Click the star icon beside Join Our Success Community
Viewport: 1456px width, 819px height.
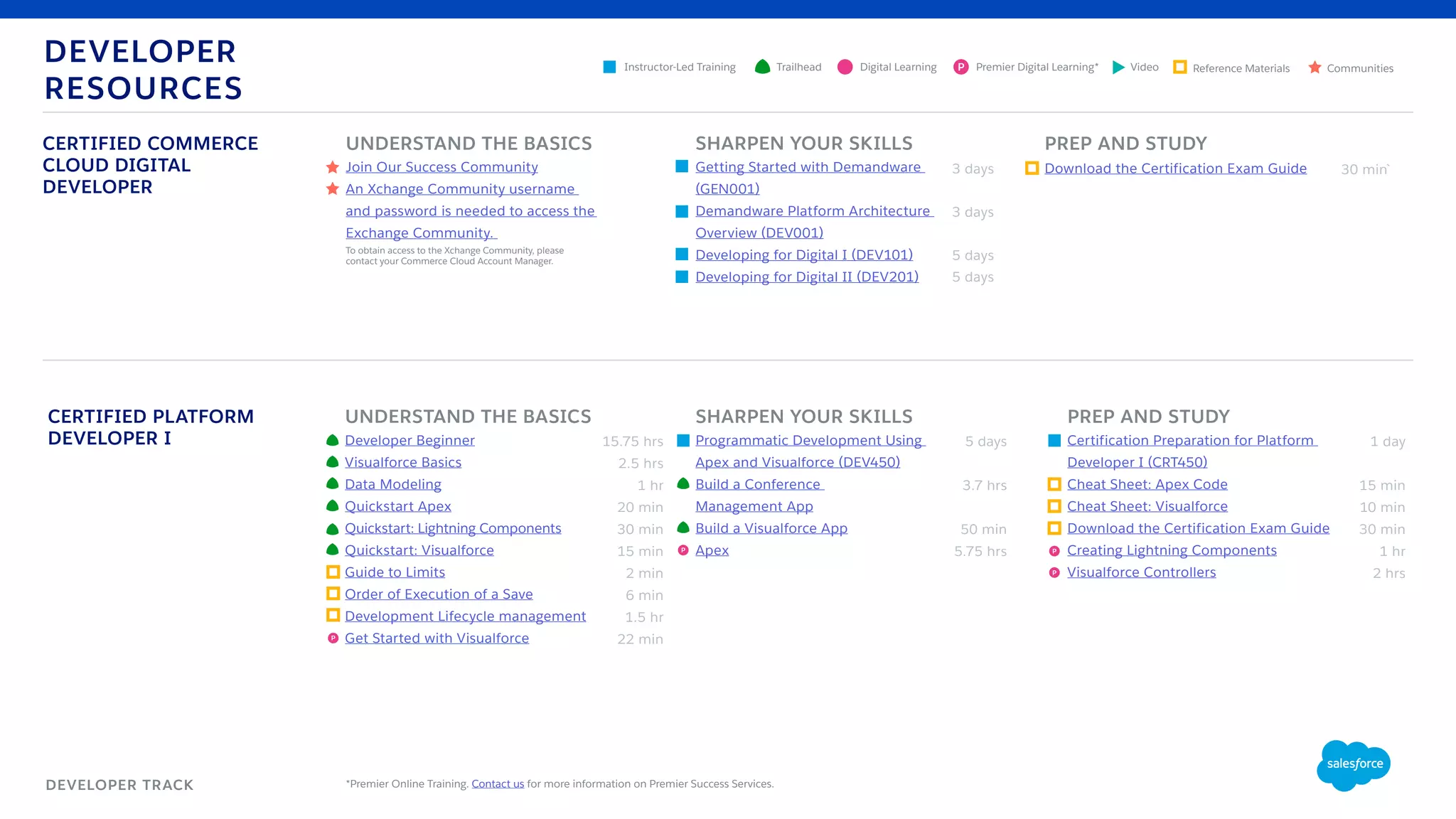332,167
